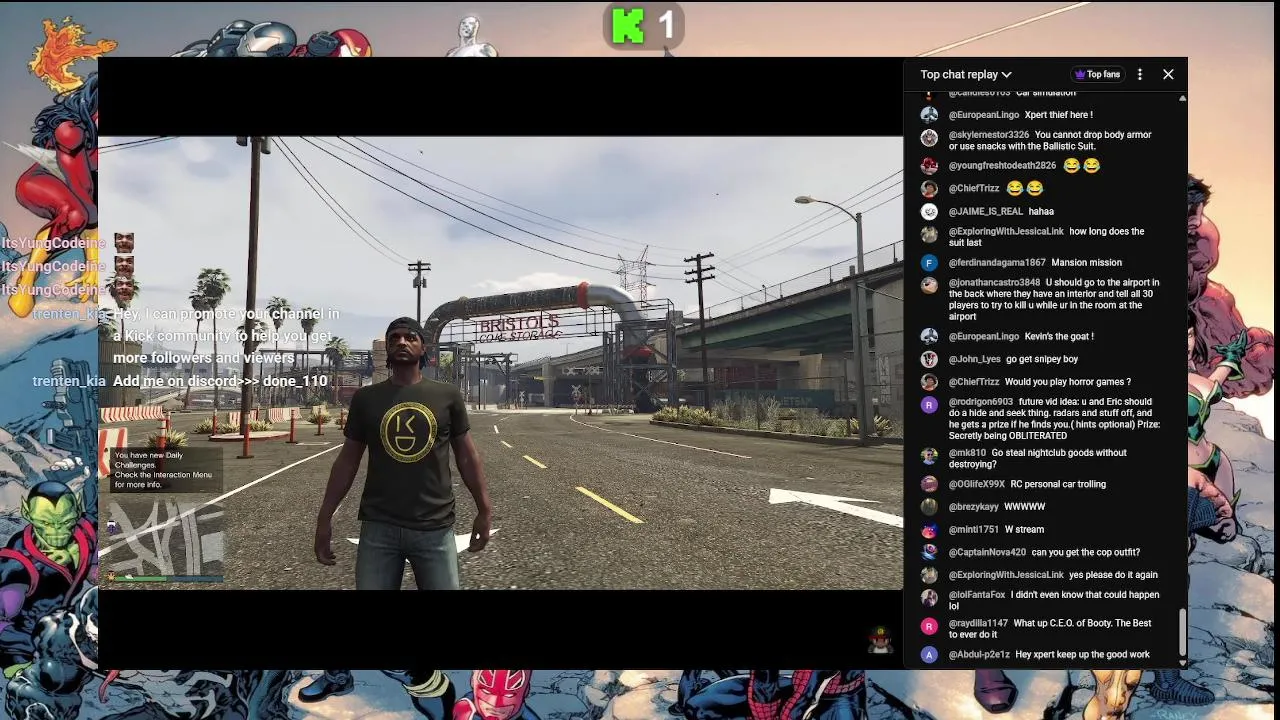The width and height of the screenshot is (1280, 720).
Task: Click the chat scrollbar up arrow
Action: point(1182,98)
